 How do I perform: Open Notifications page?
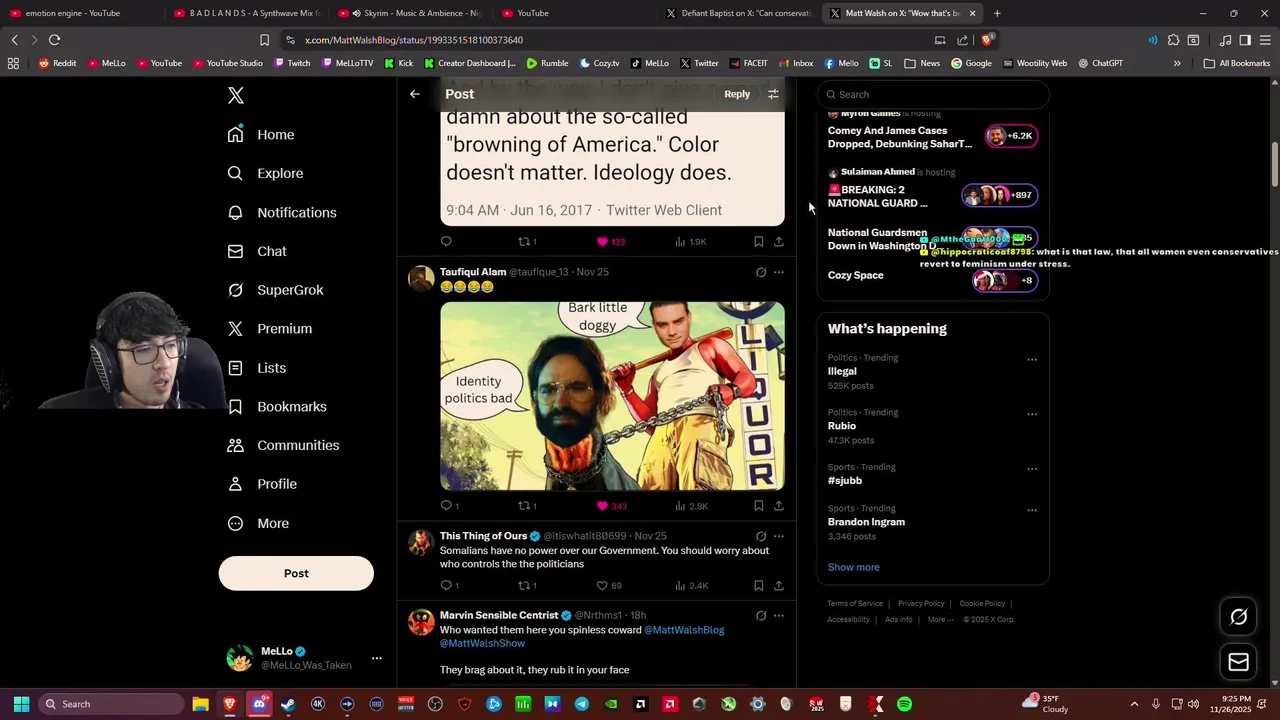[x=282, y=213]
